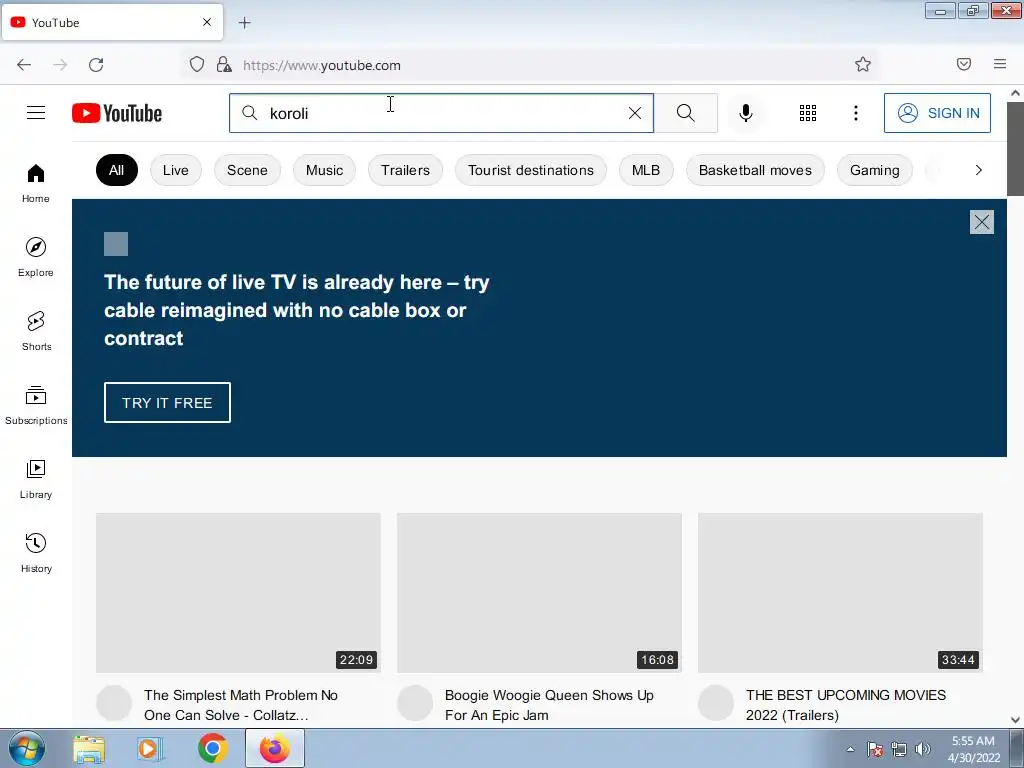Select the Live filter chip

(x=176, y=170)
